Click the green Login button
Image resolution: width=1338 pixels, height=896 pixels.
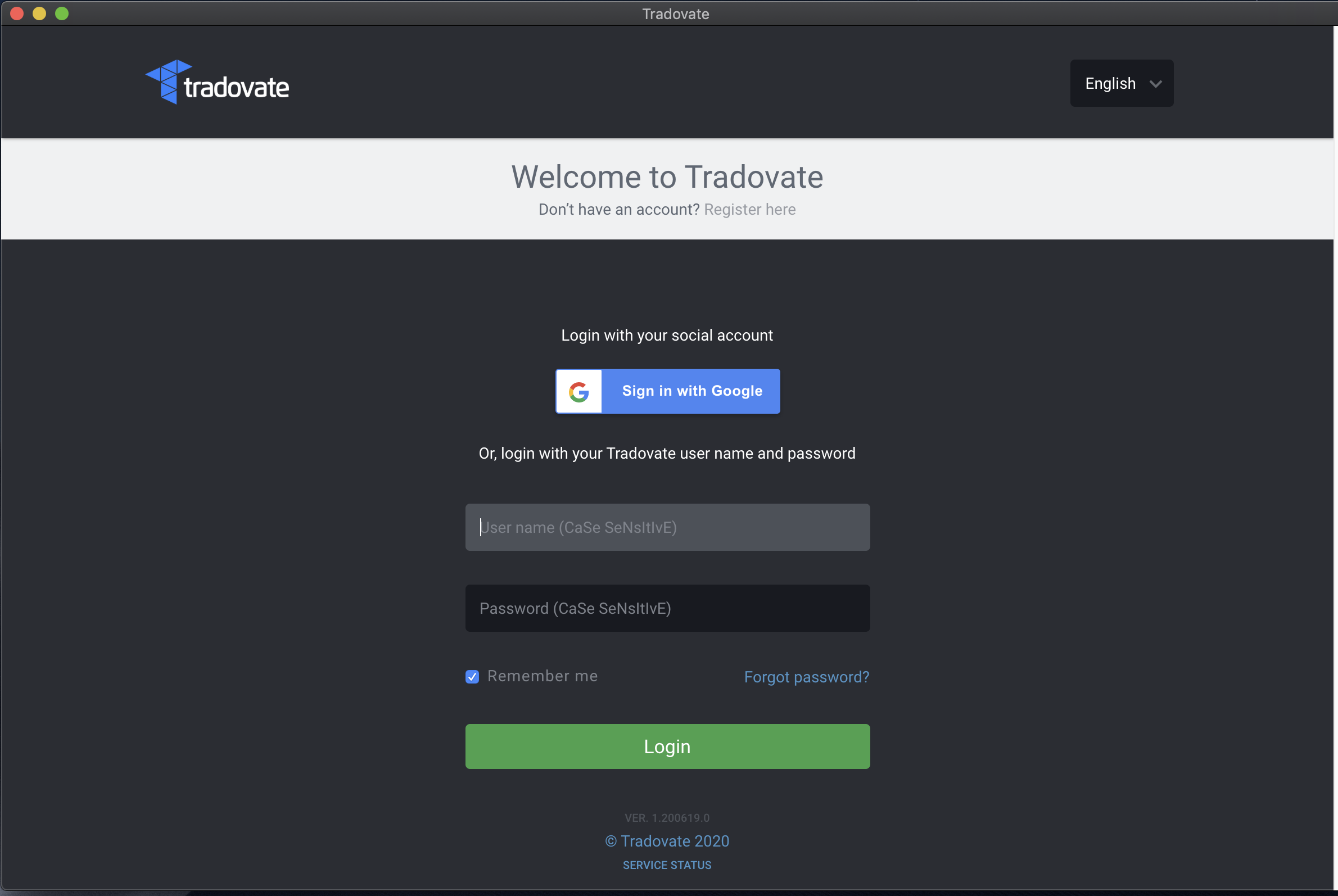[x=667, y=747]
